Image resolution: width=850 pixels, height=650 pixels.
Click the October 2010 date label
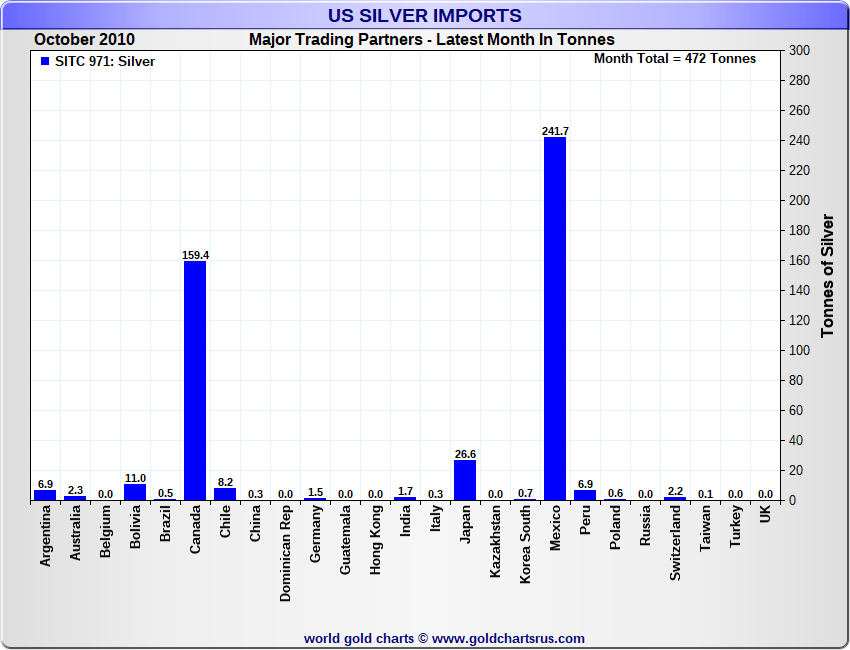click(x=85, y=40)
